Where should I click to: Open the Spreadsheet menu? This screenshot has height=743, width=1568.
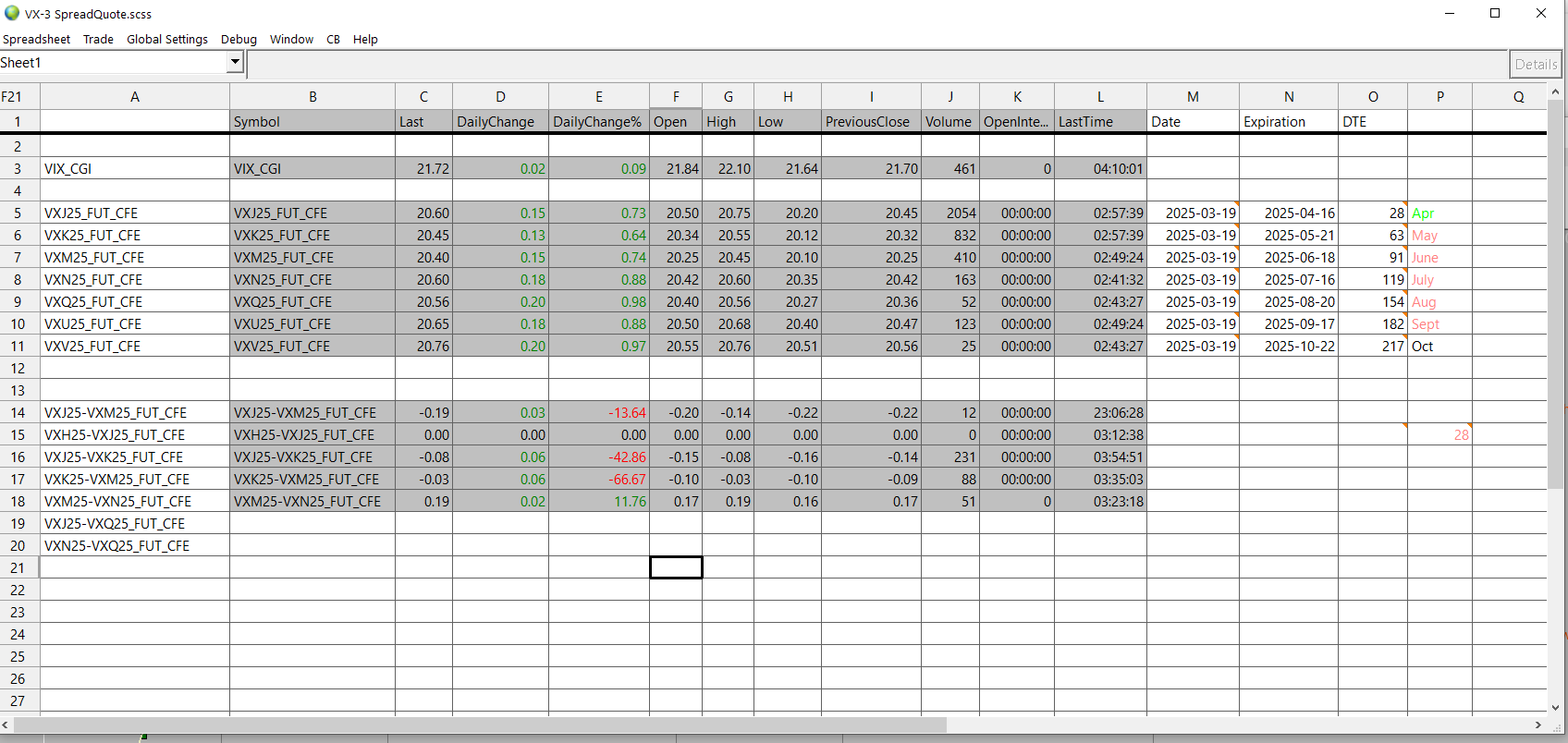pos(37,39)
